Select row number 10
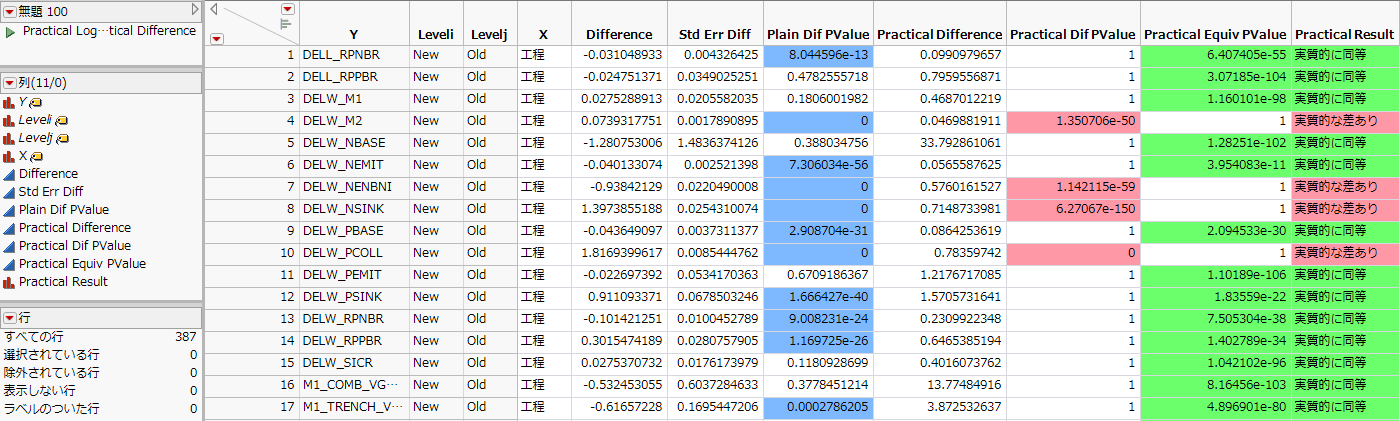 pyautogui.click(x=253, y=253)
